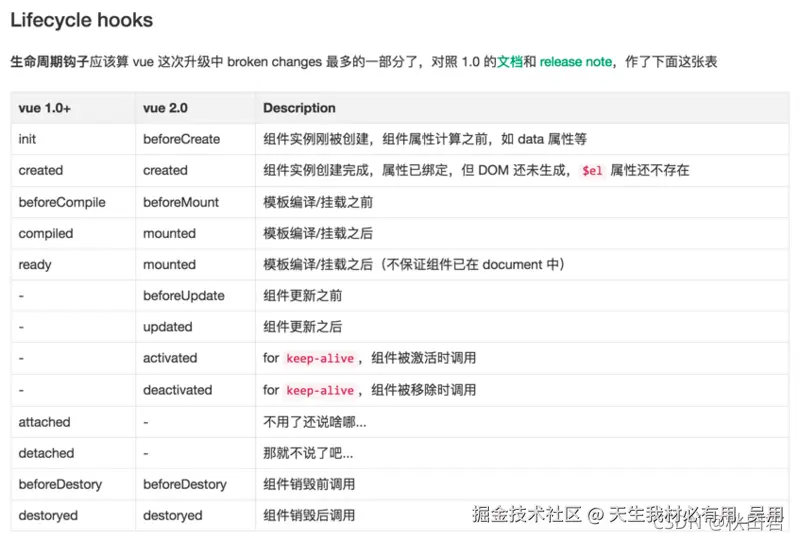This screenshot has width=800, height=540.
Task: Click the 属性还不存在 text after $el
Action: click(650, 170)
